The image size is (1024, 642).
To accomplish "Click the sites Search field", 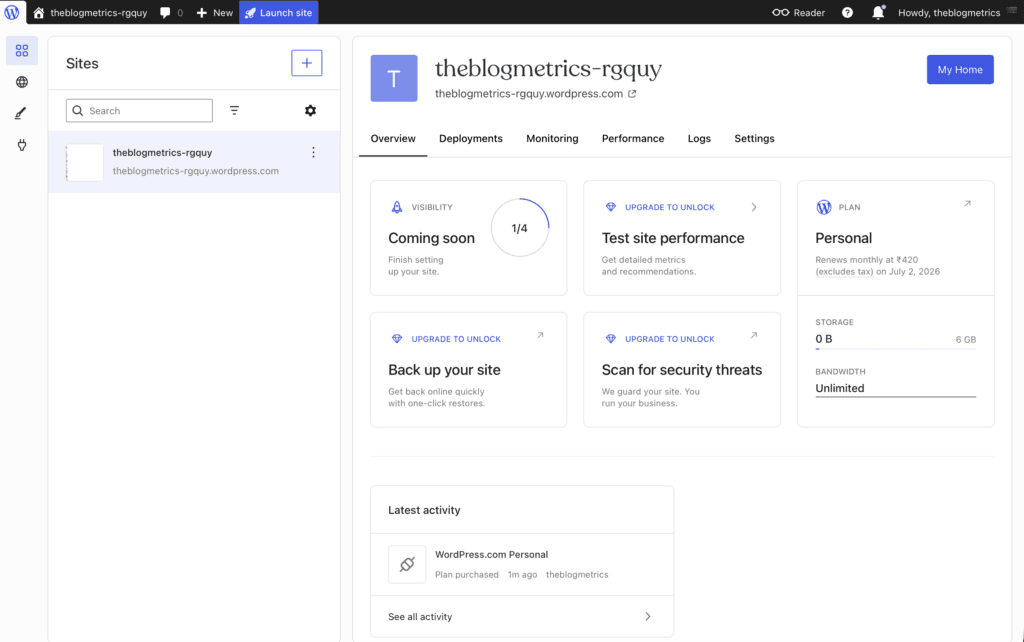I will click(139, 110).
